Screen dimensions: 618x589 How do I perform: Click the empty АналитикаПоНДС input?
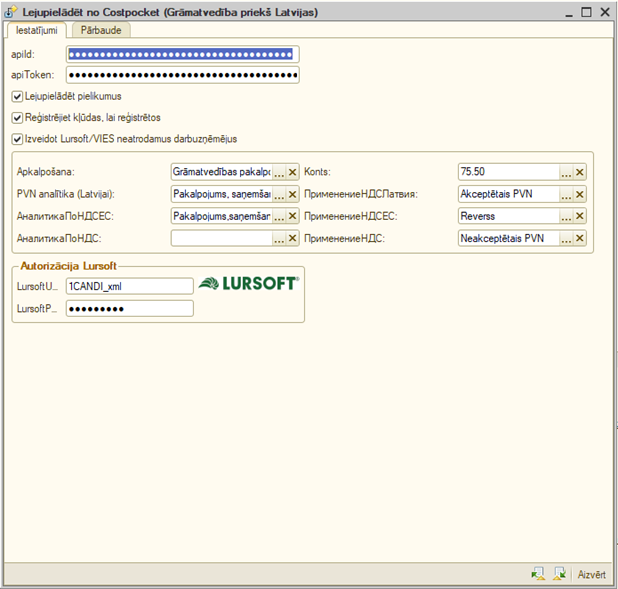pos(222,239)
